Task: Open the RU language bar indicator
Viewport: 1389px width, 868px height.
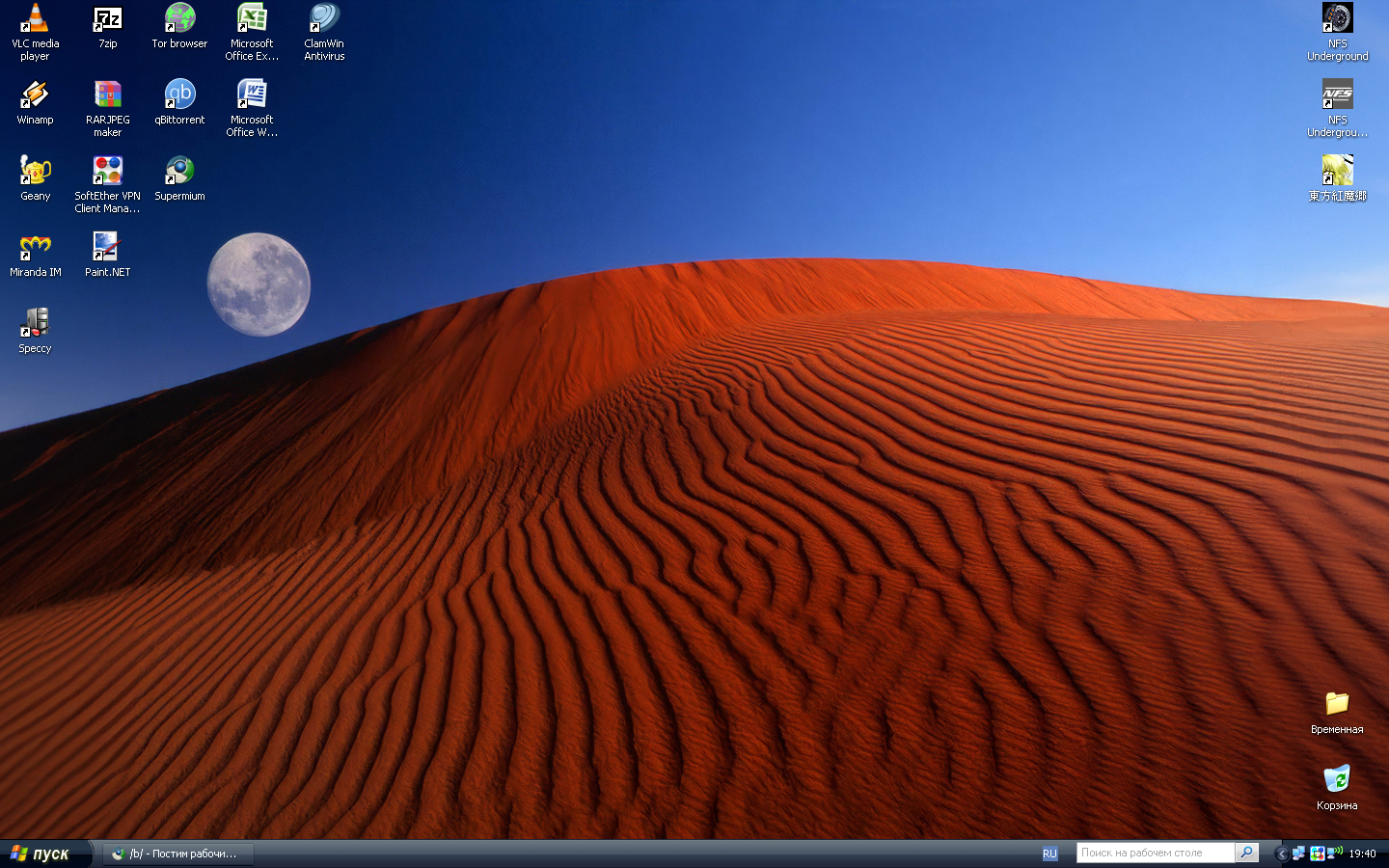Action: click(1049, 854)
